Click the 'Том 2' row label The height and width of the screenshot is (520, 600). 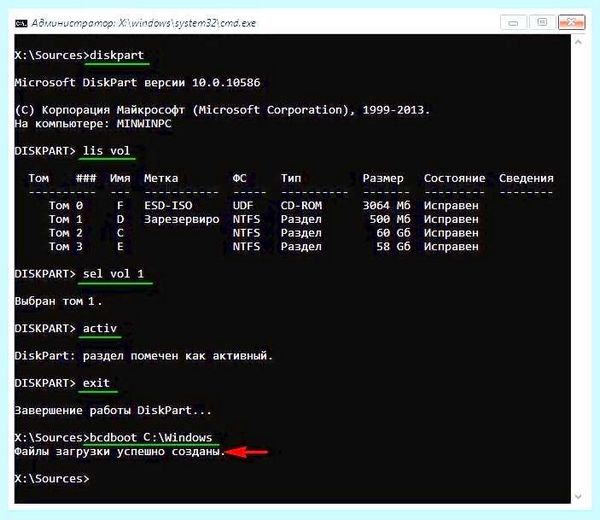[65, 233]
